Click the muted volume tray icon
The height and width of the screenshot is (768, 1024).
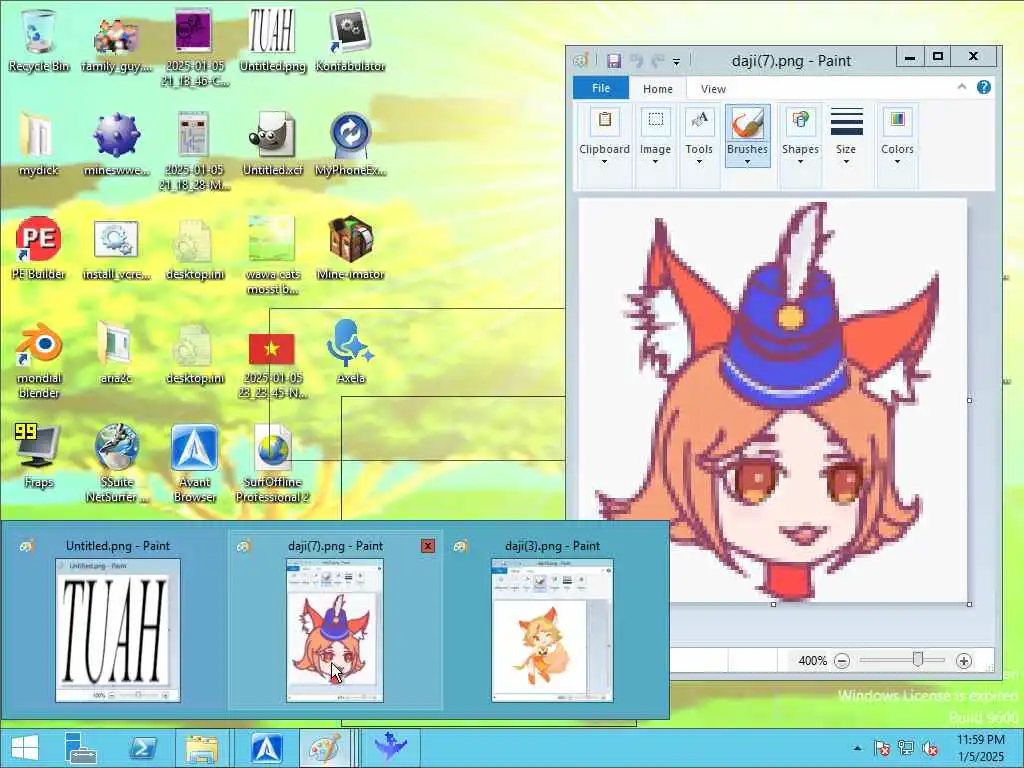pyautogui.click(x=930, y=748)
